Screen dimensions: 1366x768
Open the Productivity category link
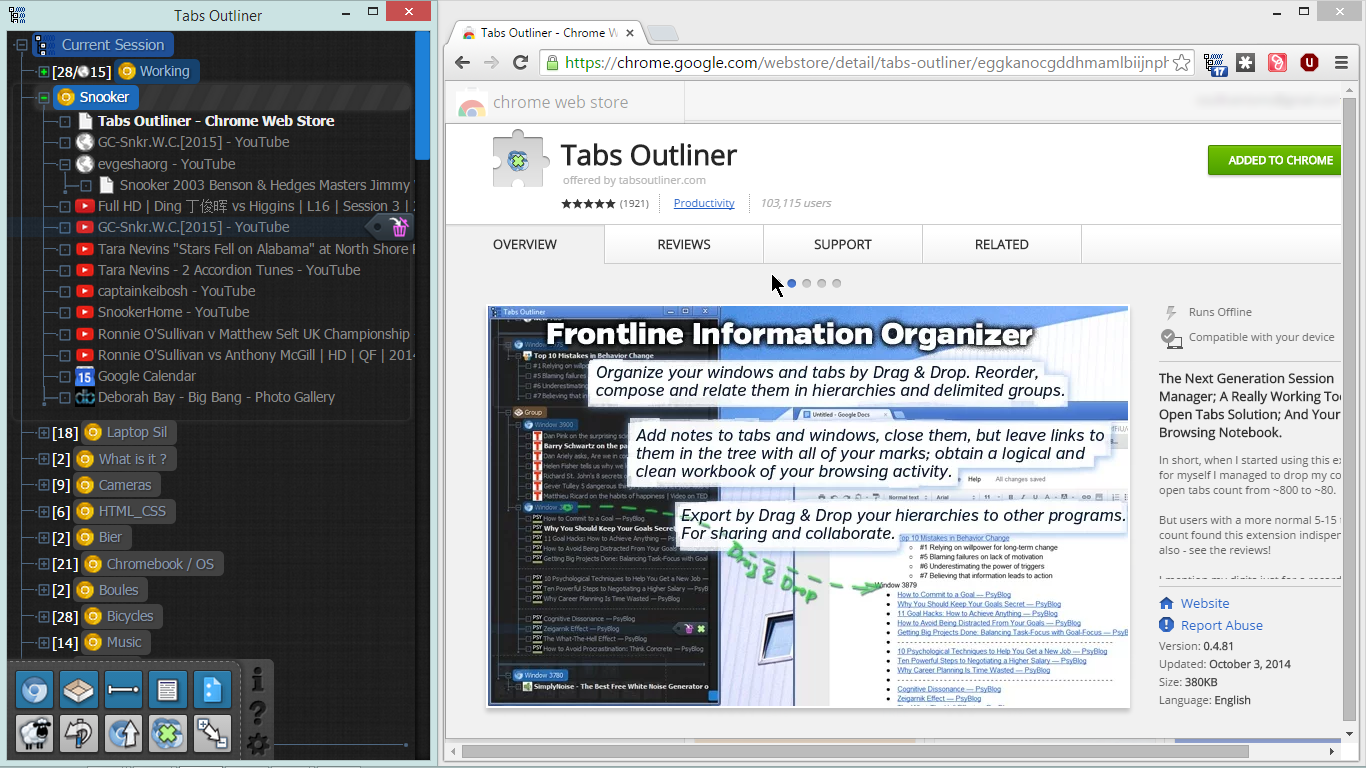704,203
